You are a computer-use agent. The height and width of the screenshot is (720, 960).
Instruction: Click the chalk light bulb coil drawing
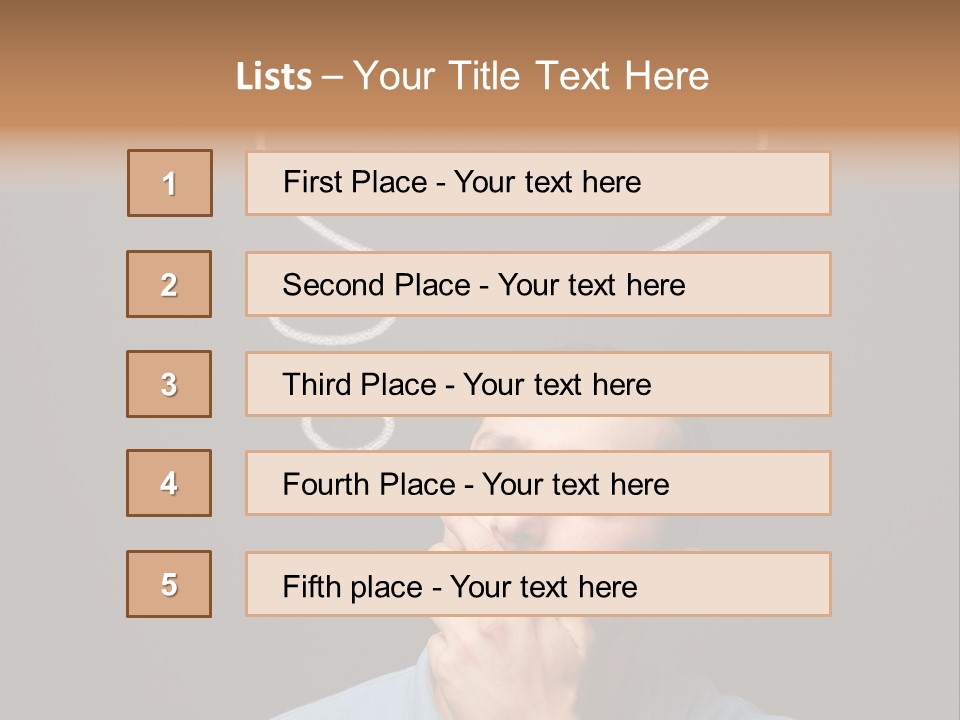pos(350,430)
